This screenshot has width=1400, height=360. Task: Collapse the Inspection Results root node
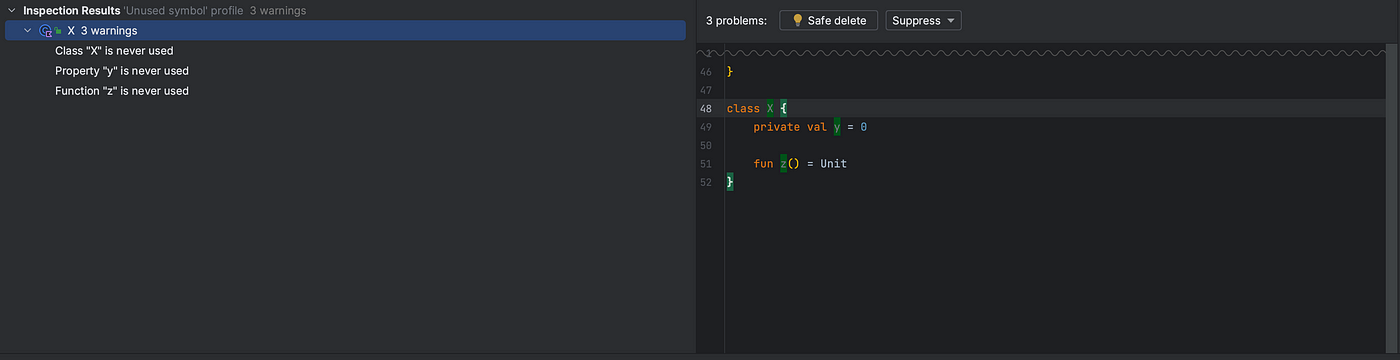point(11,10)
